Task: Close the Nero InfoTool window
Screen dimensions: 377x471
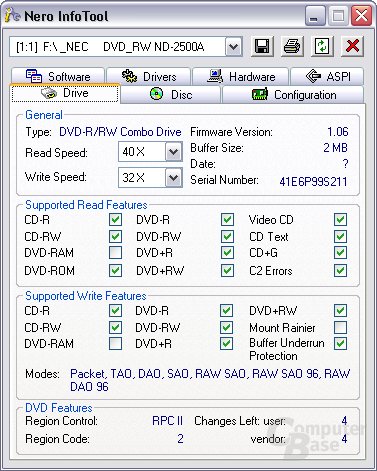Action: (361, 16)
